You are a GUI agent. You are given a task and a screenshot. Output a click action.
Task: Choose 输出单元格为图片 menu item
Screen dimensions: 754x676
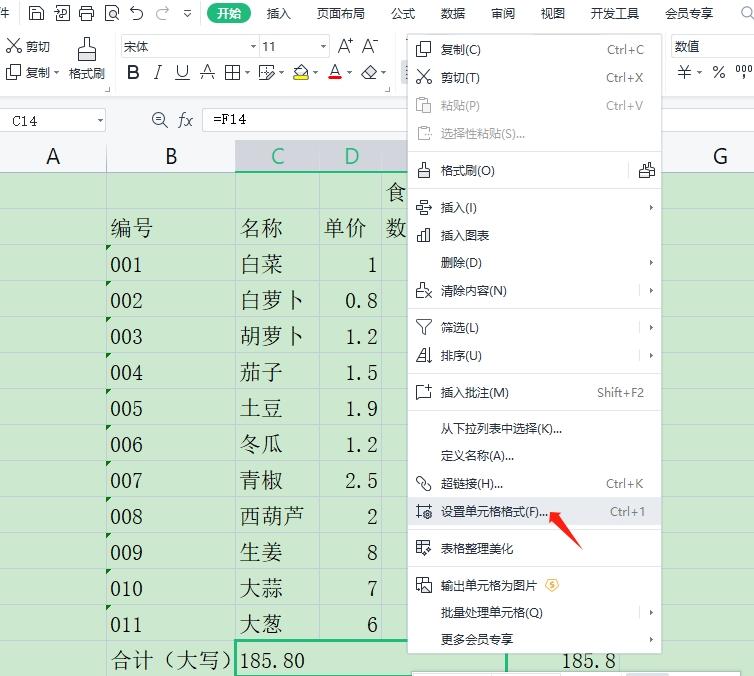(x=534, y=585)
